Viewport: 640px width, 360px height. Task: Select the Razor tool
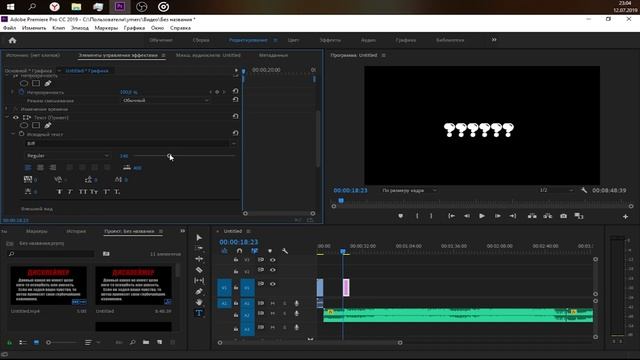[x=199, y=270]
